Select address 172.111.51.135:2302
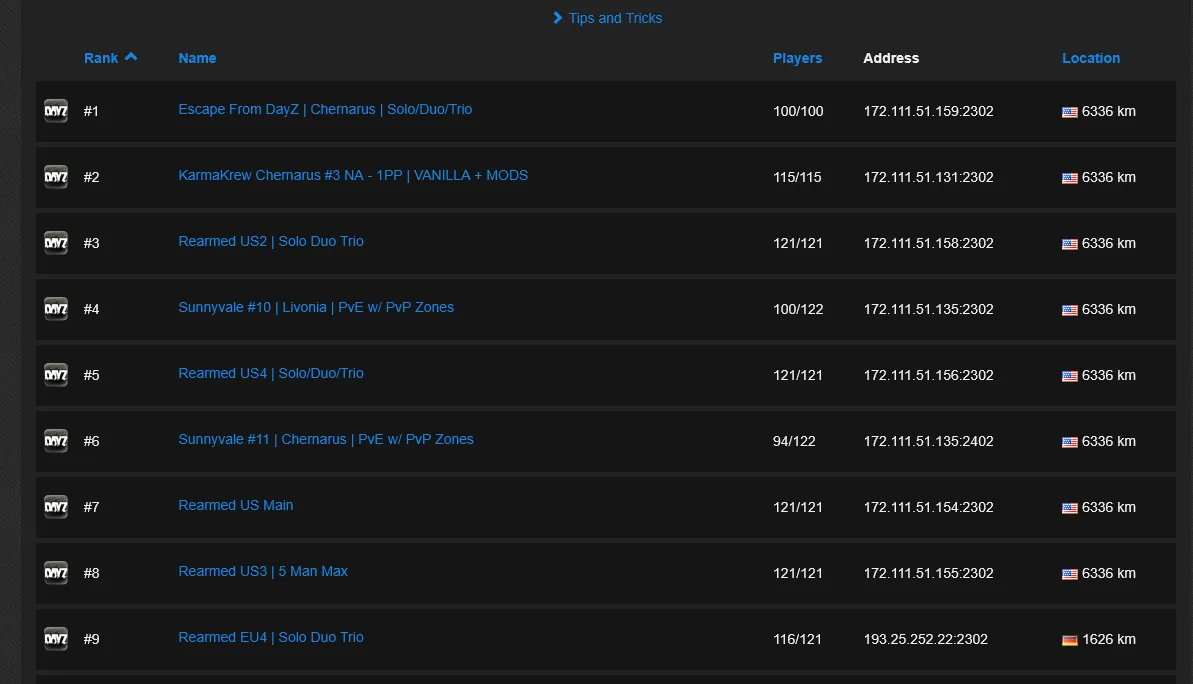Screen dimensions: 1193x684 pos(928,309)
